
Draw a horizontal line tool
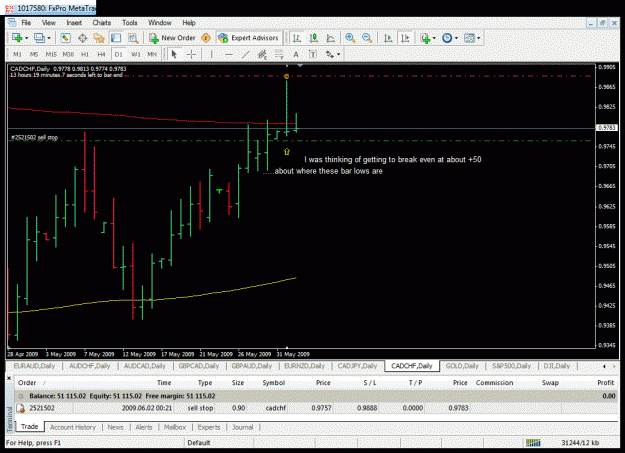tap(228, 54)
